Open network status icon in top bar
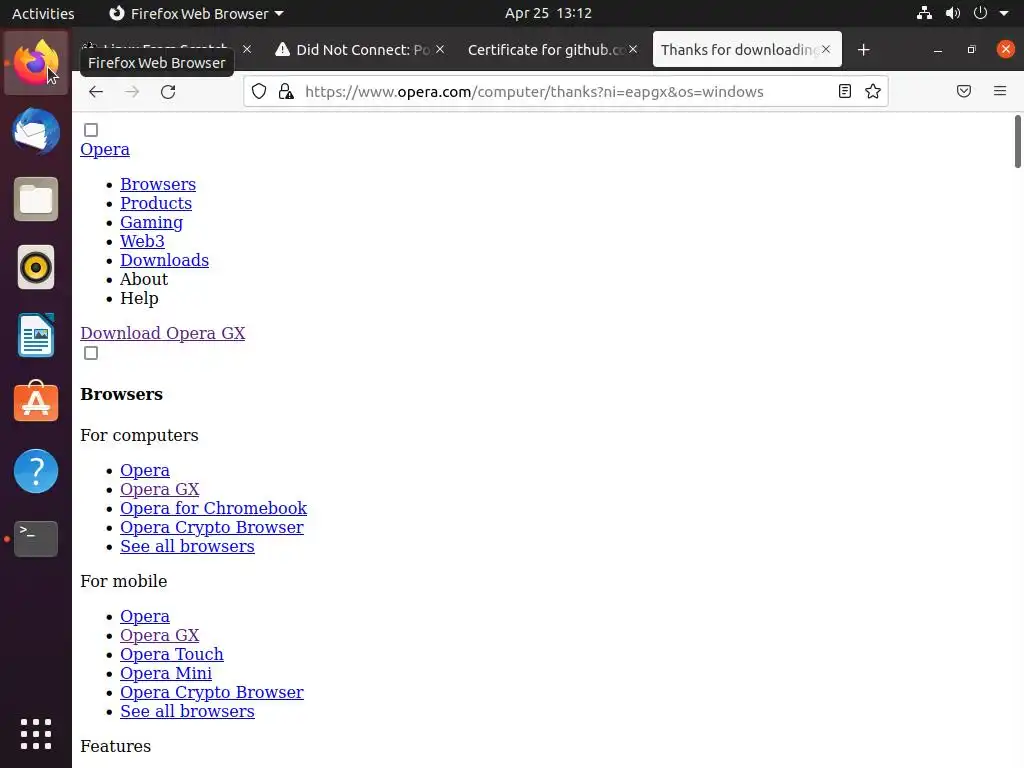The image size is (1024, 768). click(x=924, y=13)
